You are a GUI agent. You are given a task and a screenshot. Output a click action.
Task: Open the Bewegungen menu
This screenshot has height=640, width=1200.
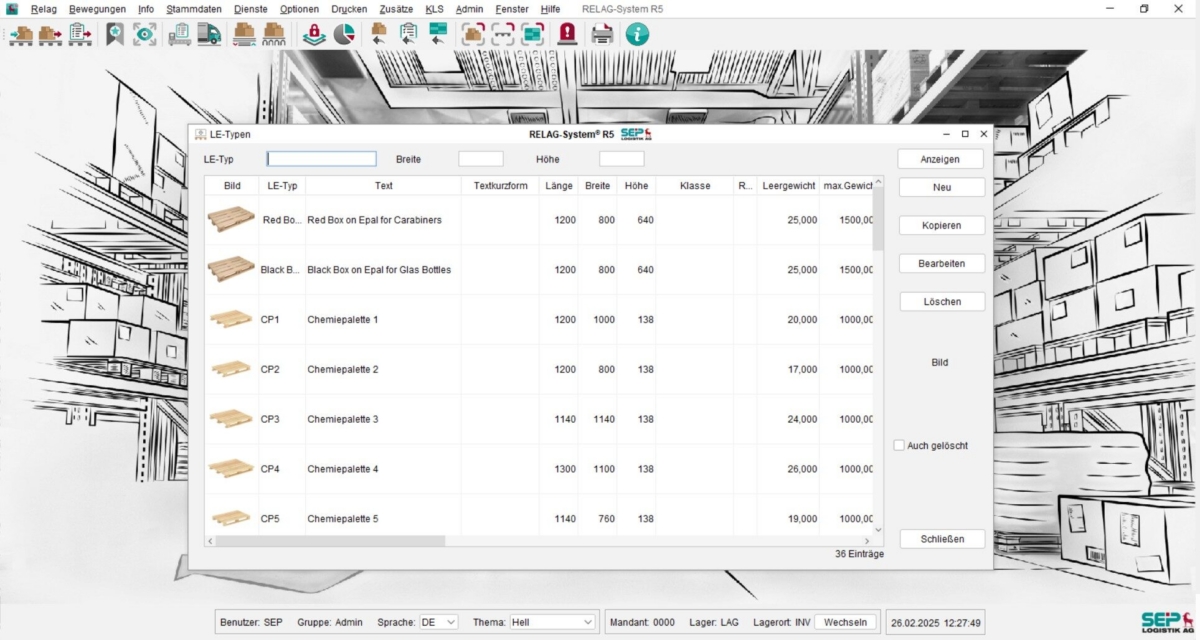pos(97,9)
